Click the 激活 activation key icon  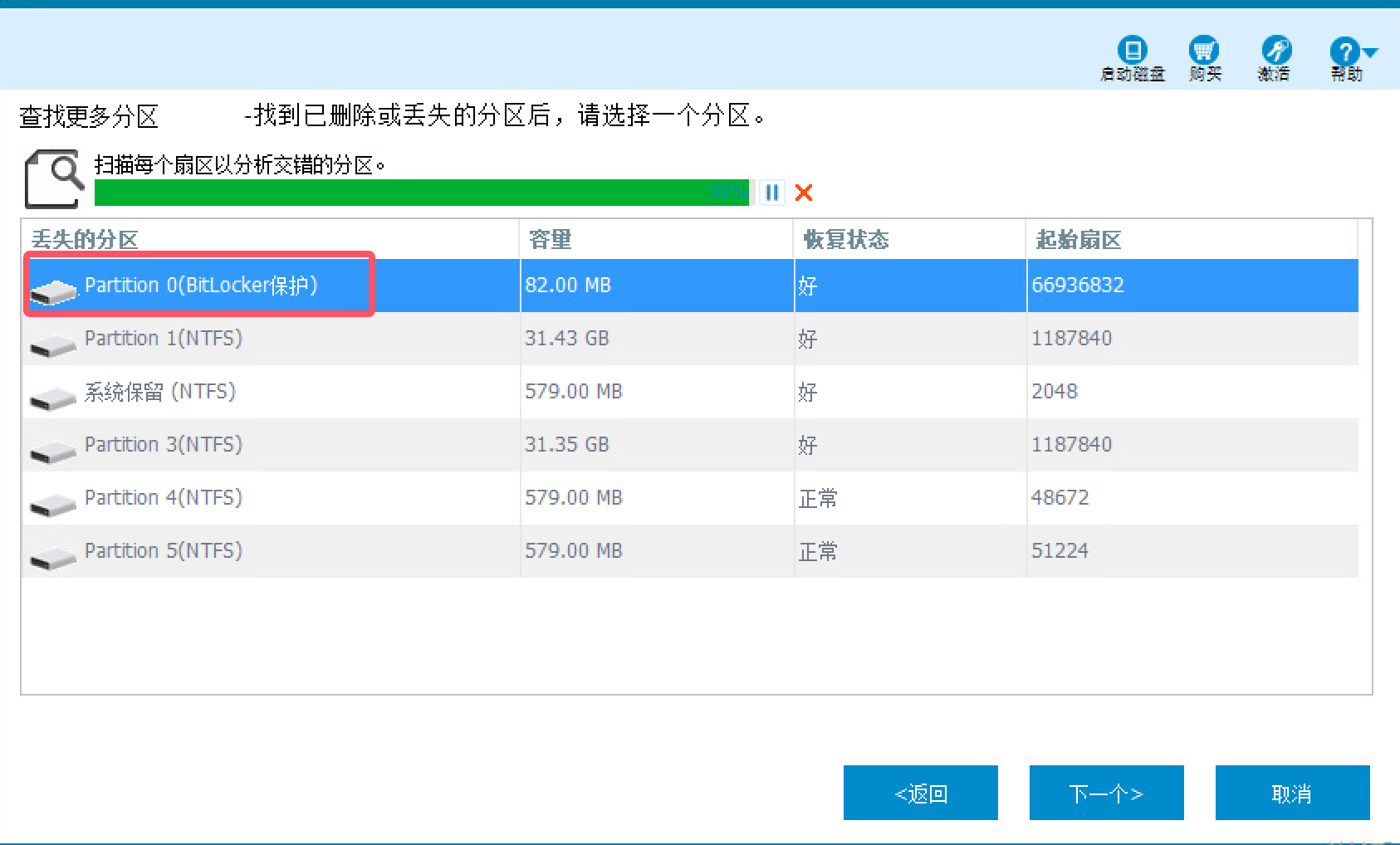[x=1275, y=51]
